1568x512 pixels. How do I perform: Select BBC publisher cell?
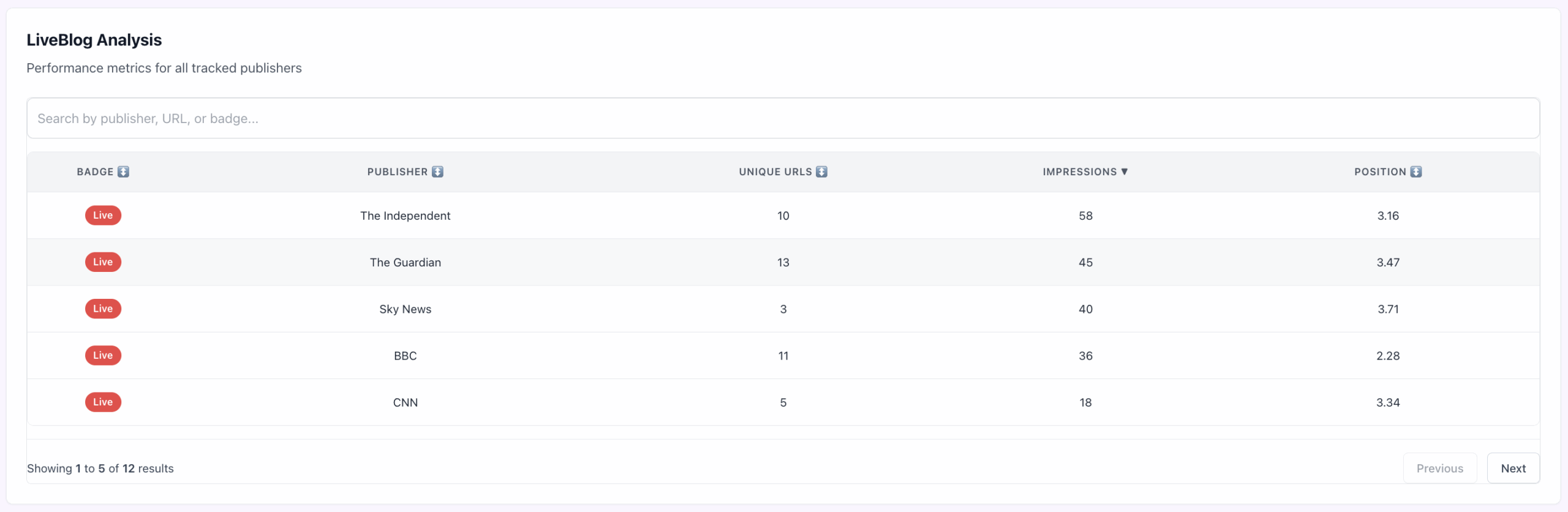(405, 356)
